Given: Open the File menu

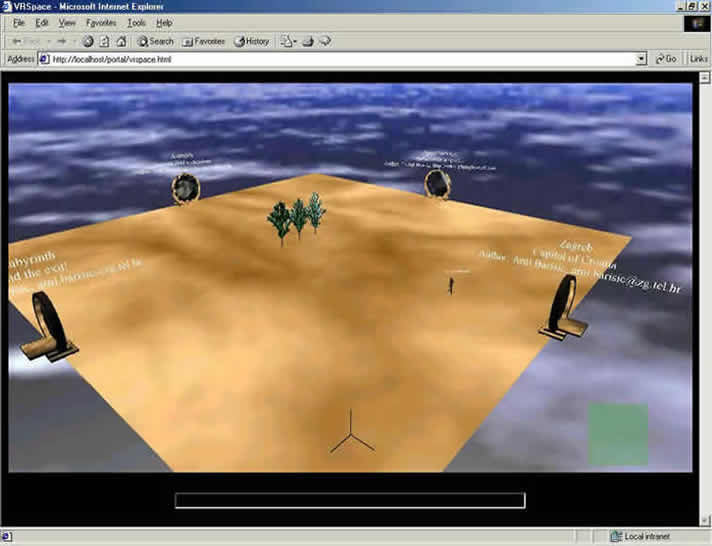Looking at the screenshot, I should 18,22.
